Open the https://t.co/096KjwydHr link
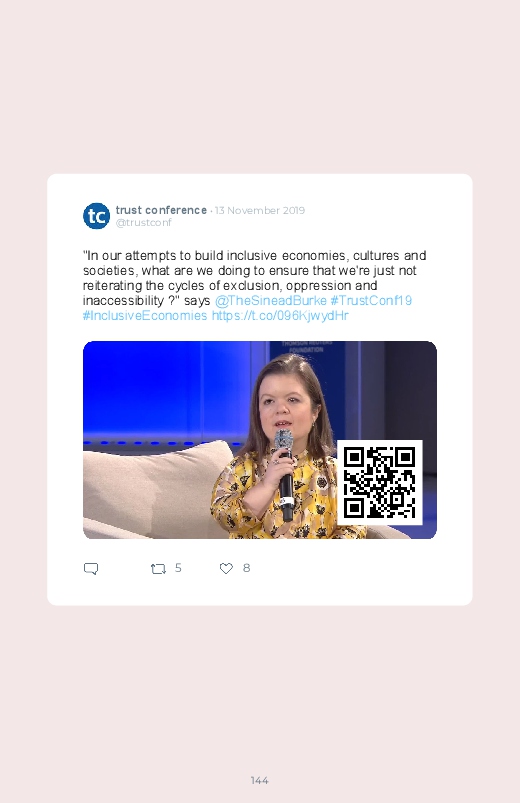The width and height of the screenshot is (520, 803). (x=280, y=315)
